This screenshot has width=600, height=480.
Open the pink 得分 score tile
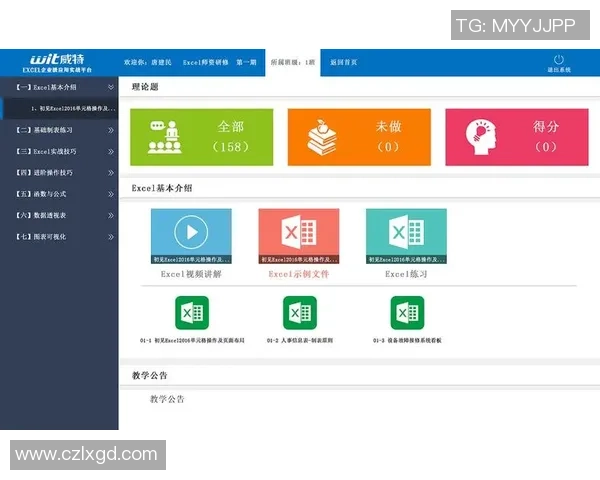tap(516, 137)
